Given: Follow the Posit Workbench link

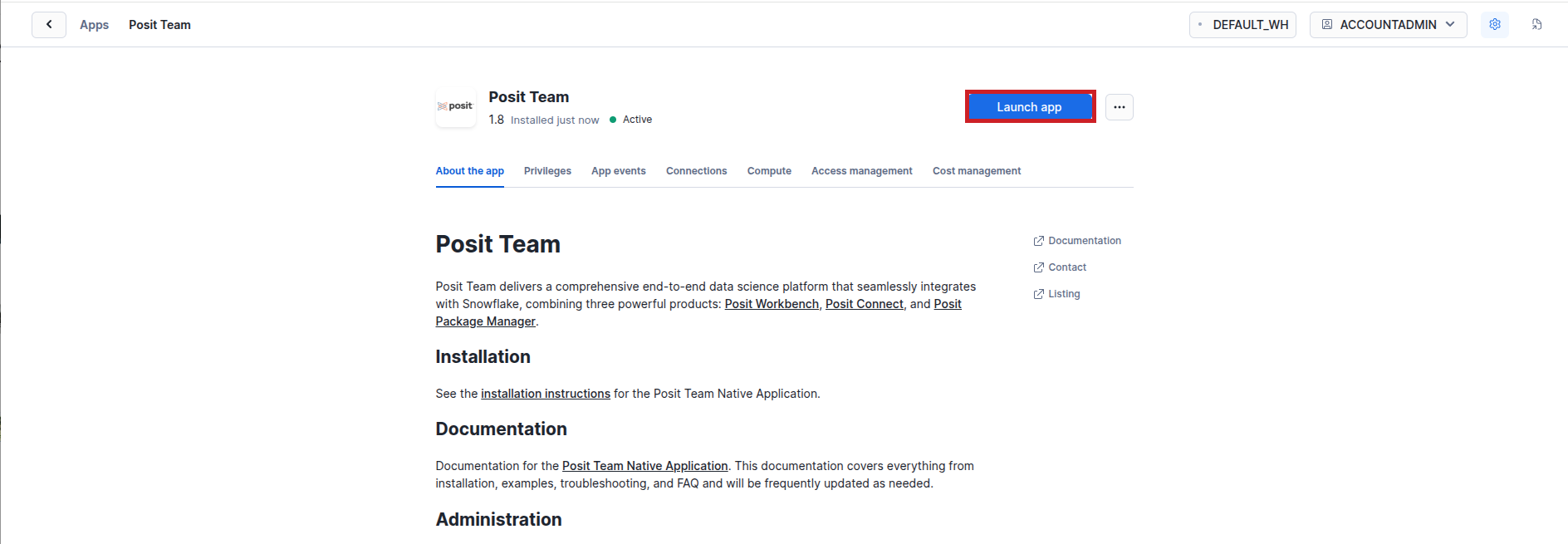Looking at the screenshot, I should [772, 304].
